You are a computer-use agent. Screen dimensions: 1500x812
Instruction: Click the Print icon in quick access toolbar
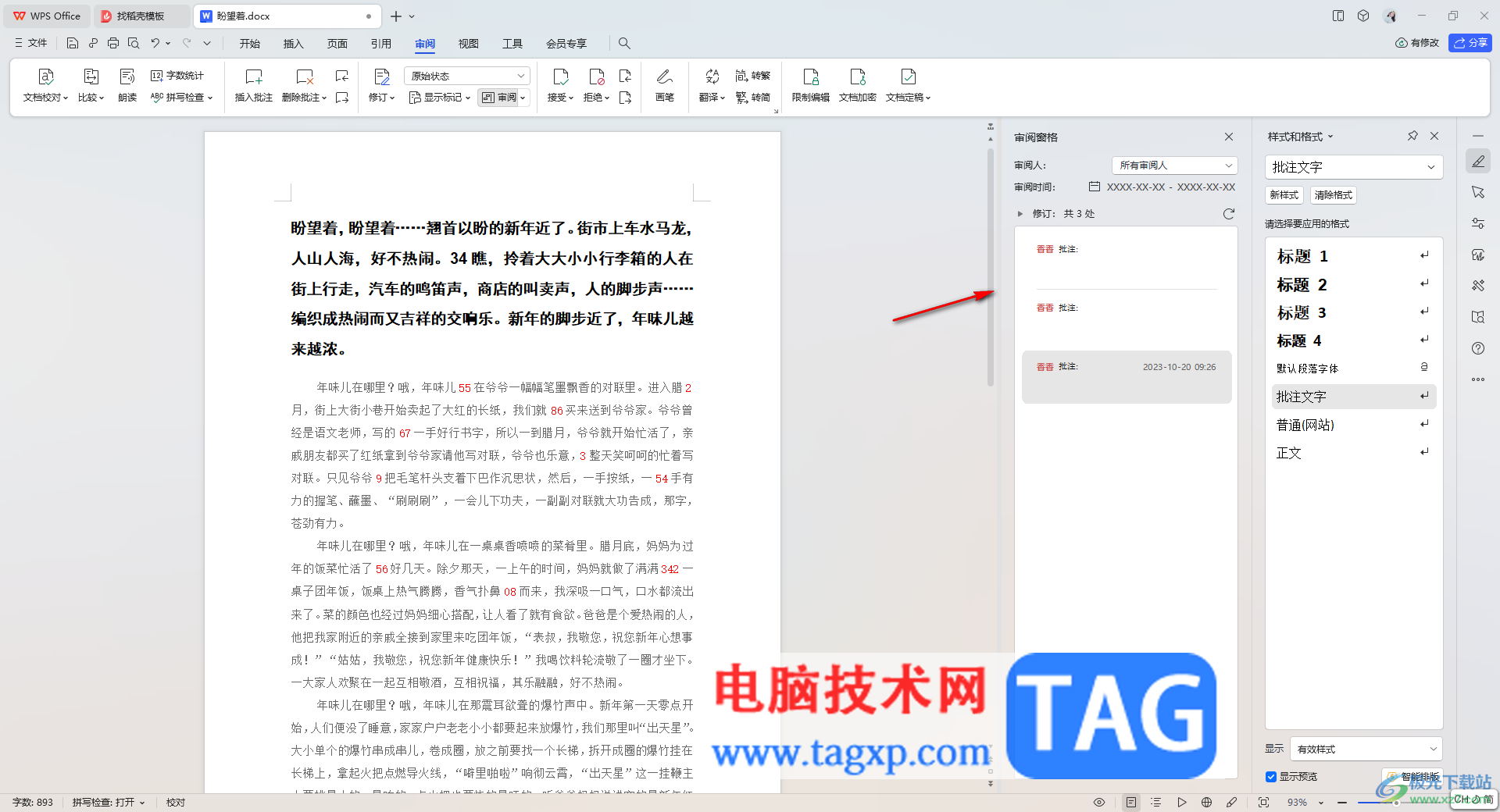point(113,43)
